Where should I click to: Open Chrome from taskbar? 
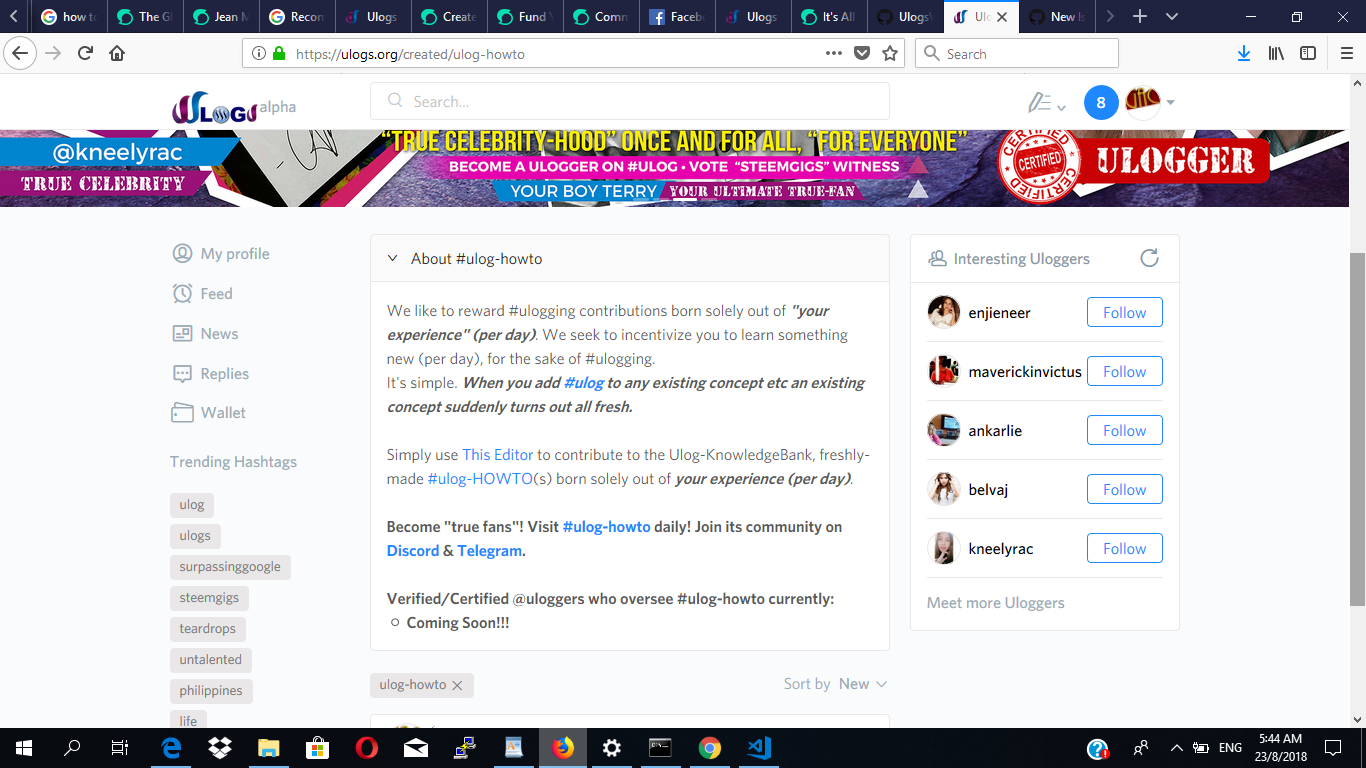(x=709, y=747)
